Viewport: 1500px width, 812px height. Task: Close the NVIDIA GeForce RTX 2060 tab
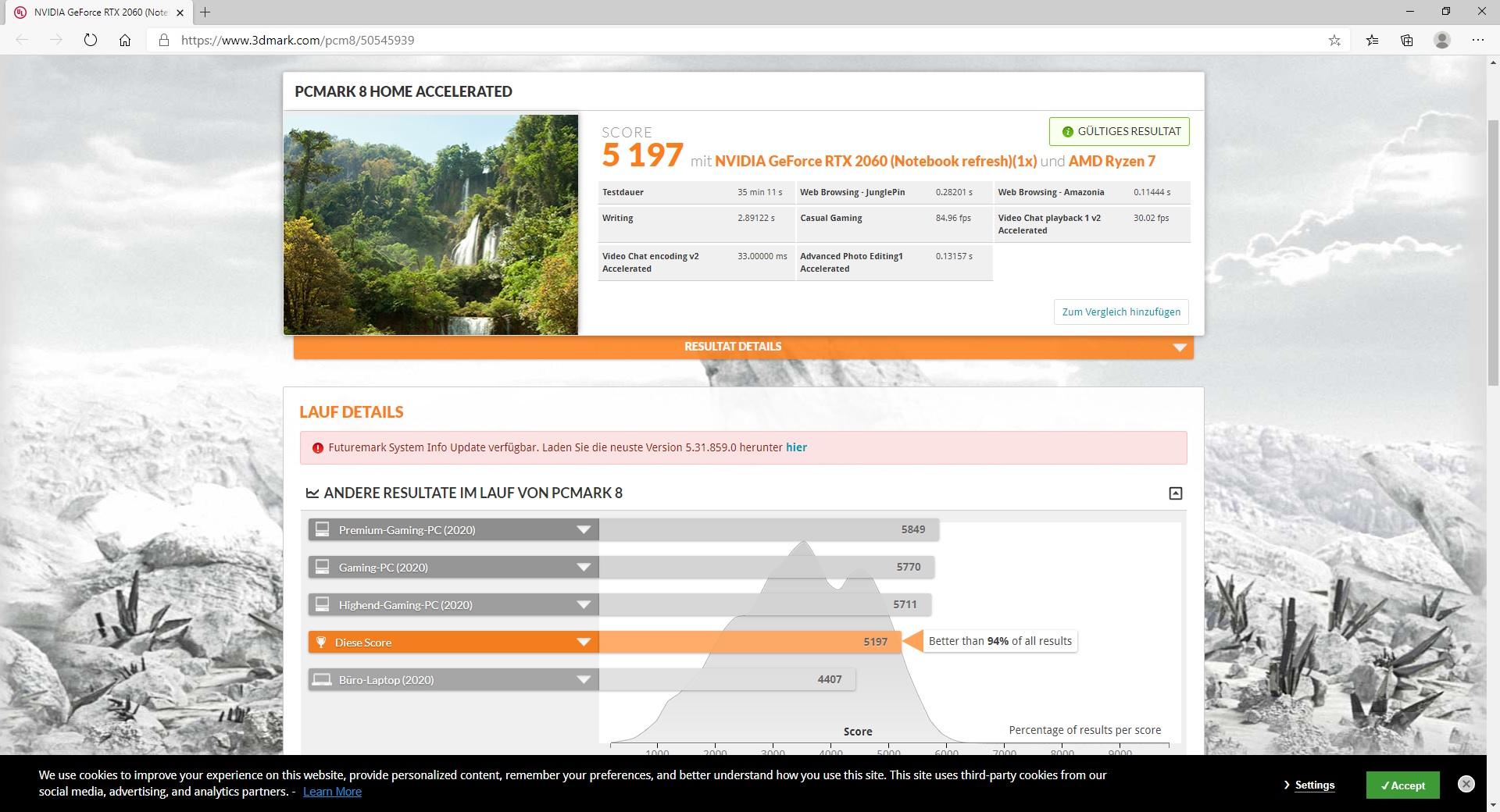180,12
